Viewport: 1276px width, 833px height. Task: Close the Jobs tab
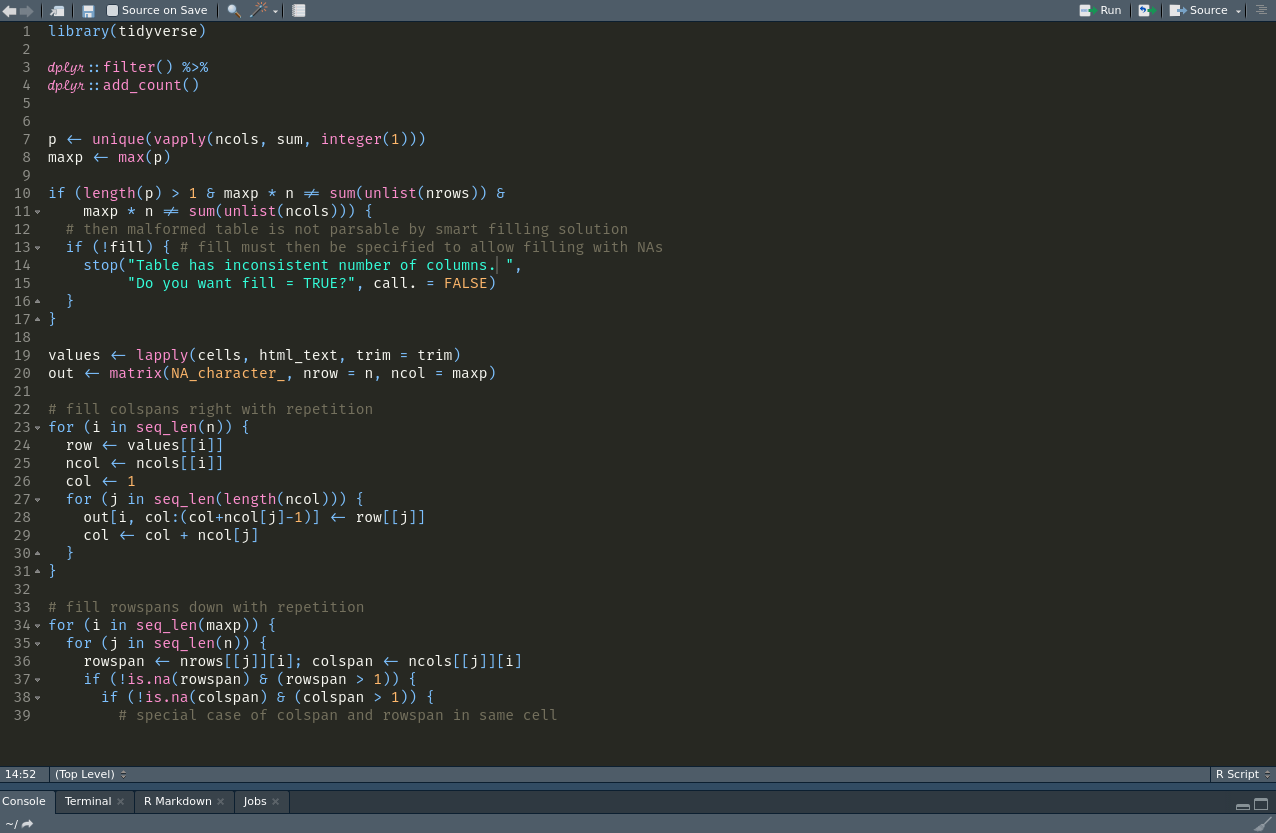(276, 802)
